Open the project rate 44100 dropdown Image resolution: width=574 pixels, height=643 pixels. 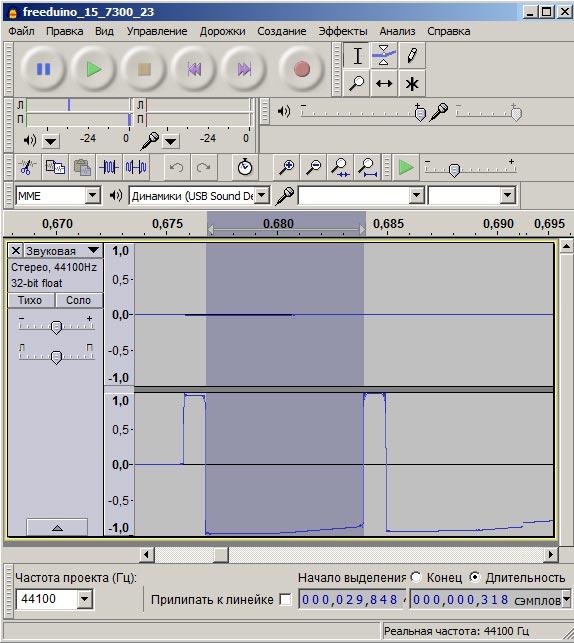point(84,599)
